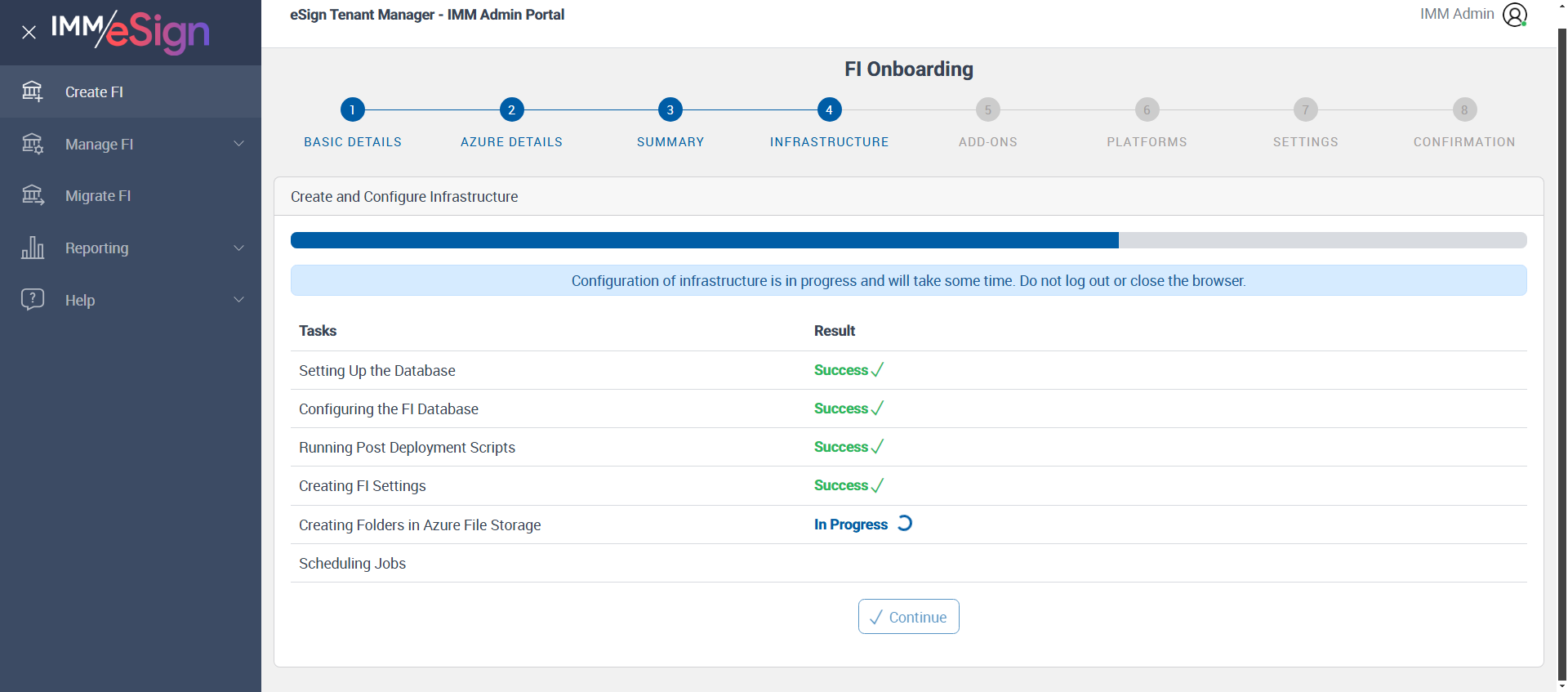Open the Migrate FI menu item
Image resolution: width=1568 pixels, height=692 pixels.
tap(98, 196)
